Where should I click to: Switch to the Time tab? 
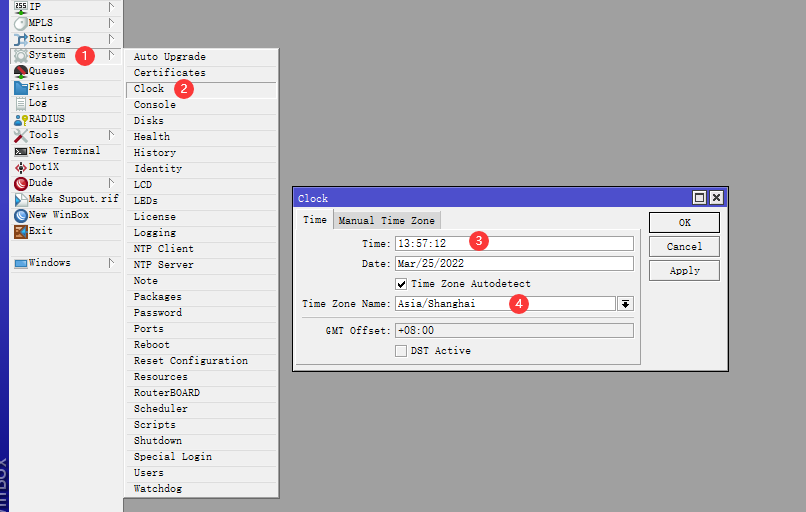coord(315,220)
